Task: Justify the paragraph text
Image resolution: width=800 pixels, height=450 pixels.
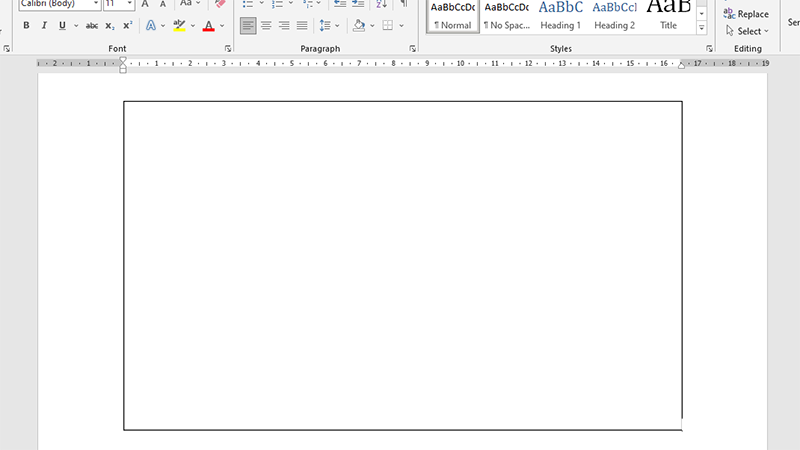Action: (302, 26)
